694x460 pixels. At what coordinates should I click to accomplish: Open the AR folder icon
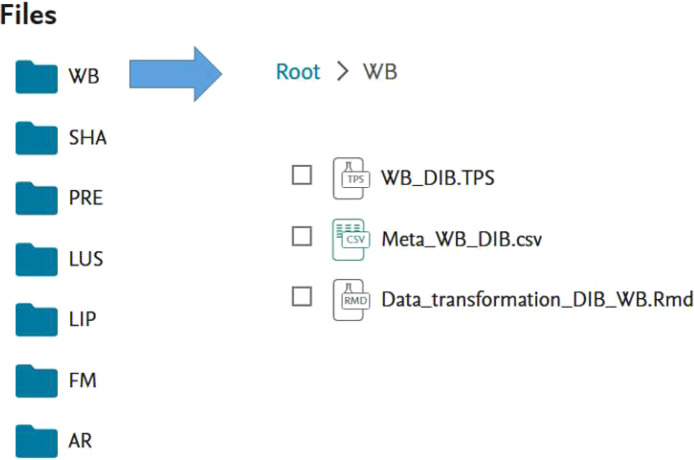36,441
